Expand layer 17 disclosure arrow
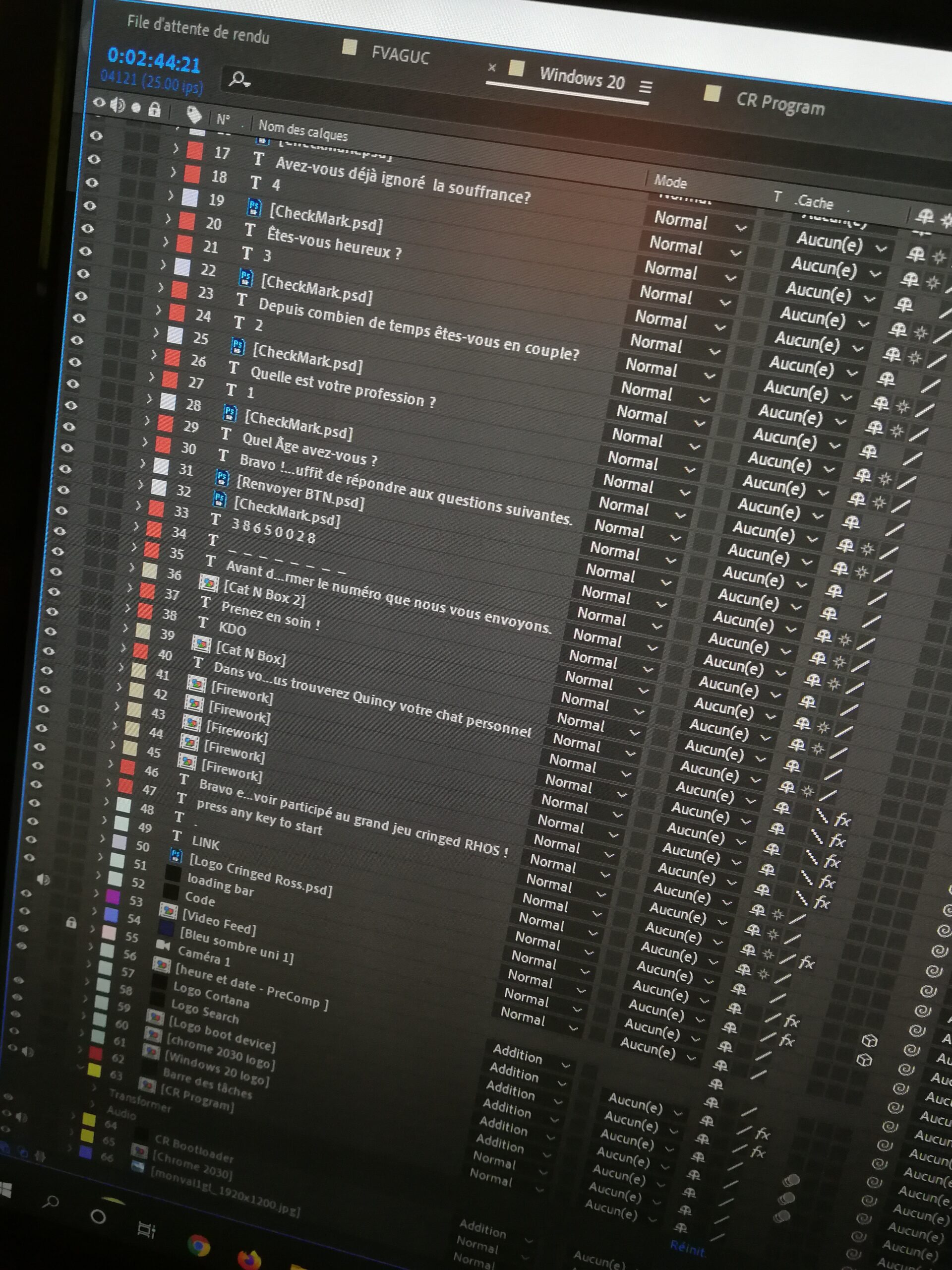This screenshot has height=1270, width=952. click(176, 148)
